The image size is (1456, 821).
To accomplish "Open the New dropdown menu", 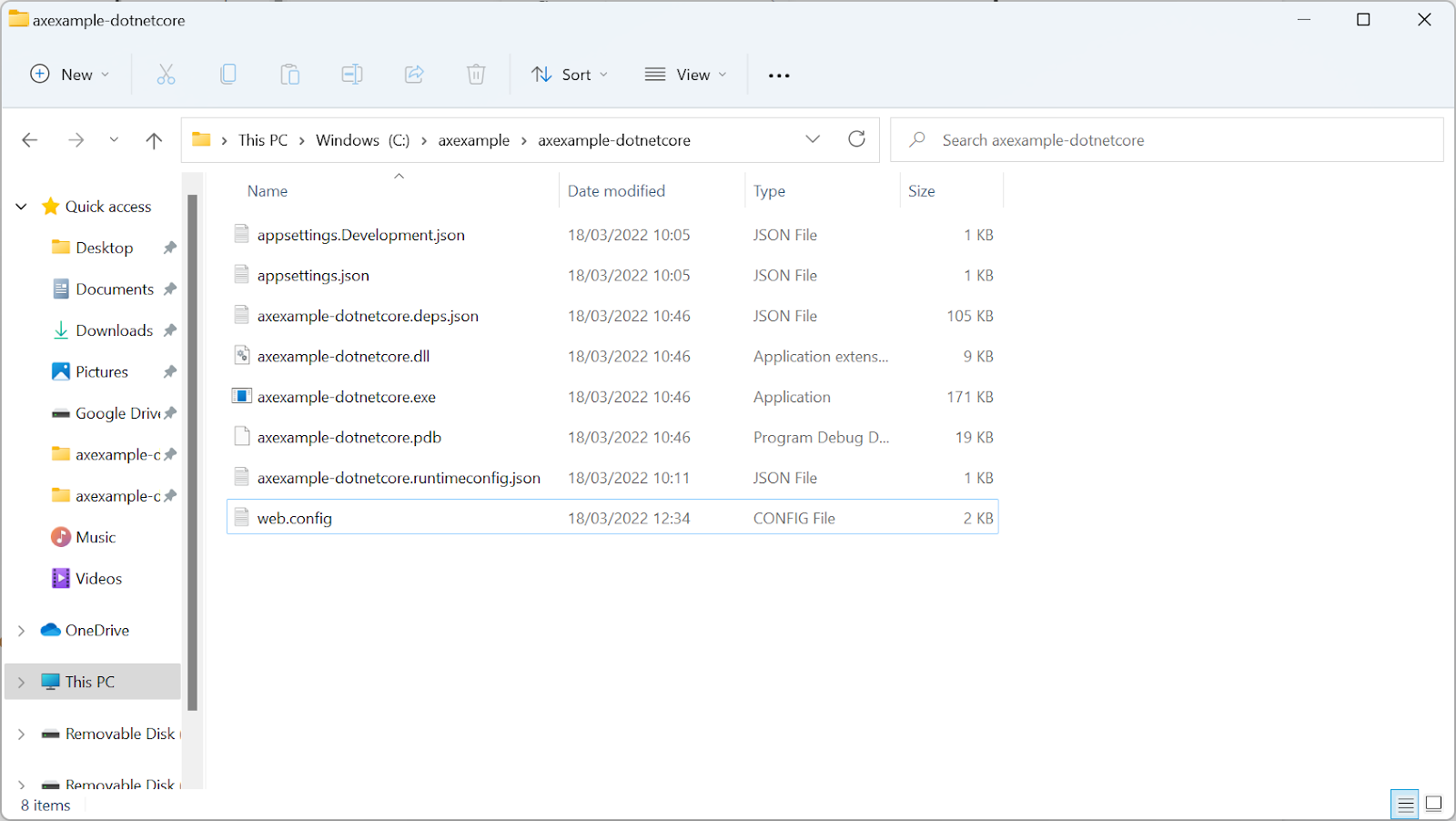I will (x=69, y=74).
